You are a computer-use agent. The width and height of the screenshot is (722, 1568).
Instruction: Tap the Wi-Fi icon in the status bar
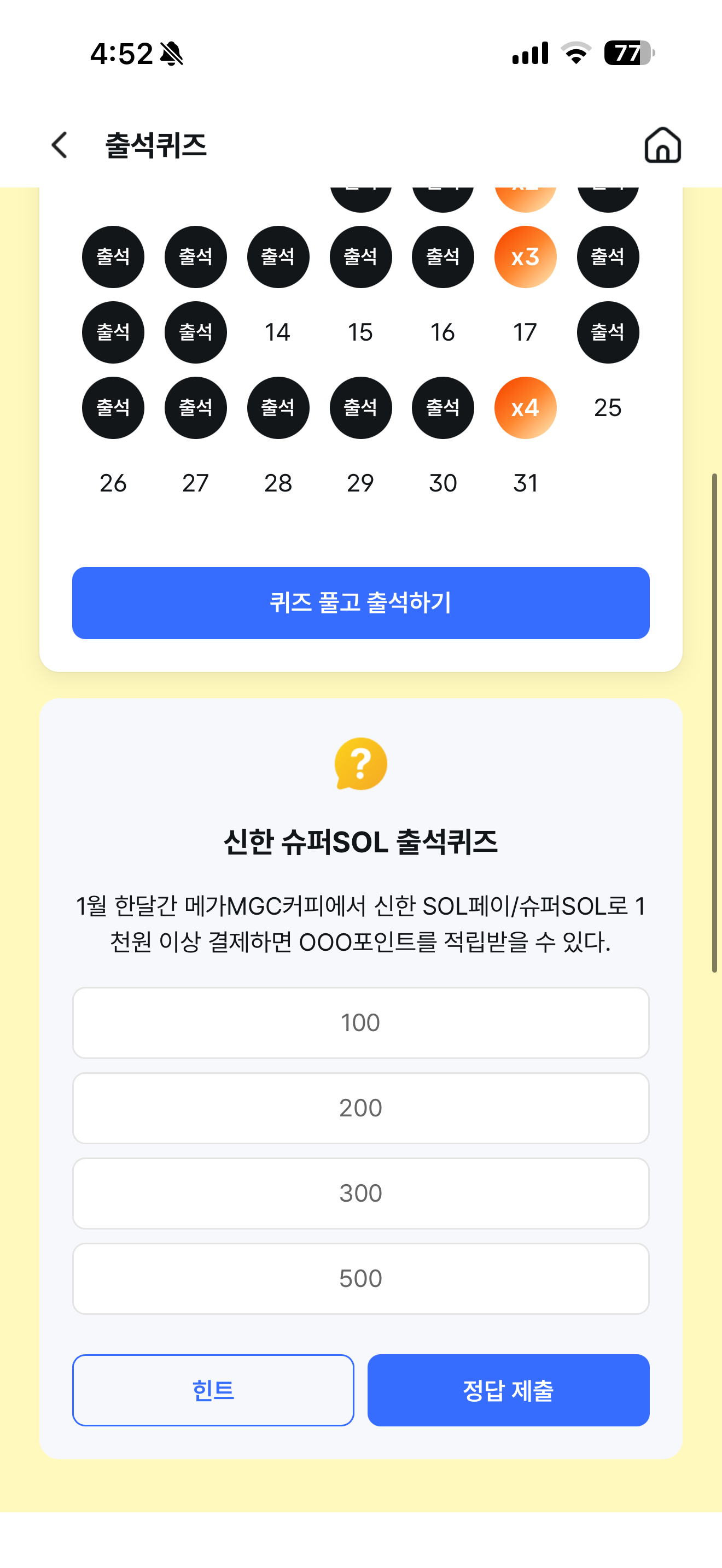[576, 53]
